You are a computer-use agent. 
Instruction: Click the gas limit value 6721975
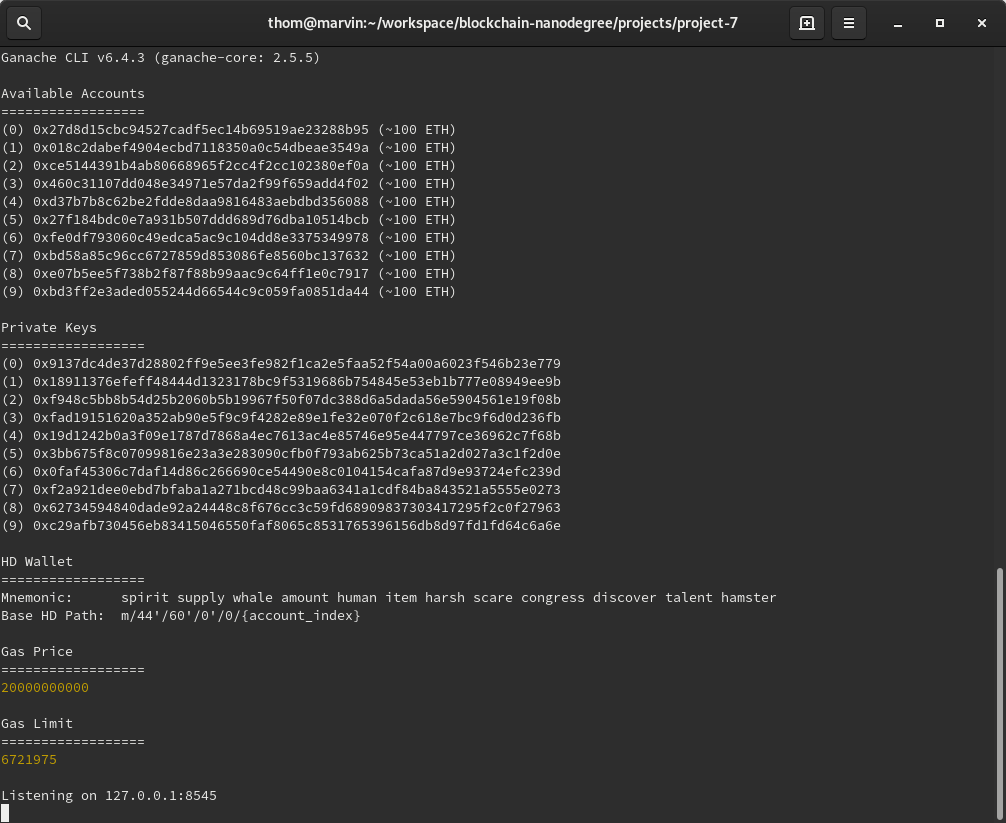tap(29, 759)
